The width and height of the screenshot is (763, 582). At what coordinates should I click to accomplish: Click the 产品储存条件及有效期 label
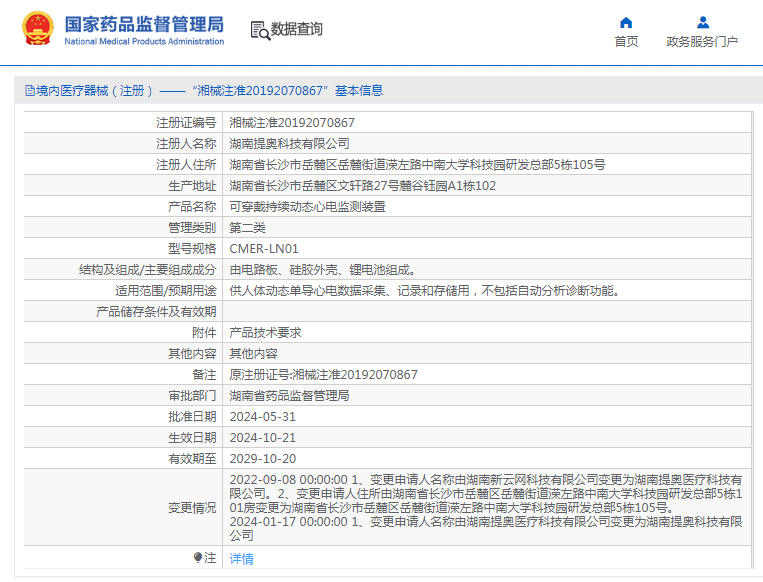pyautogui.click(x=156, y=311)
